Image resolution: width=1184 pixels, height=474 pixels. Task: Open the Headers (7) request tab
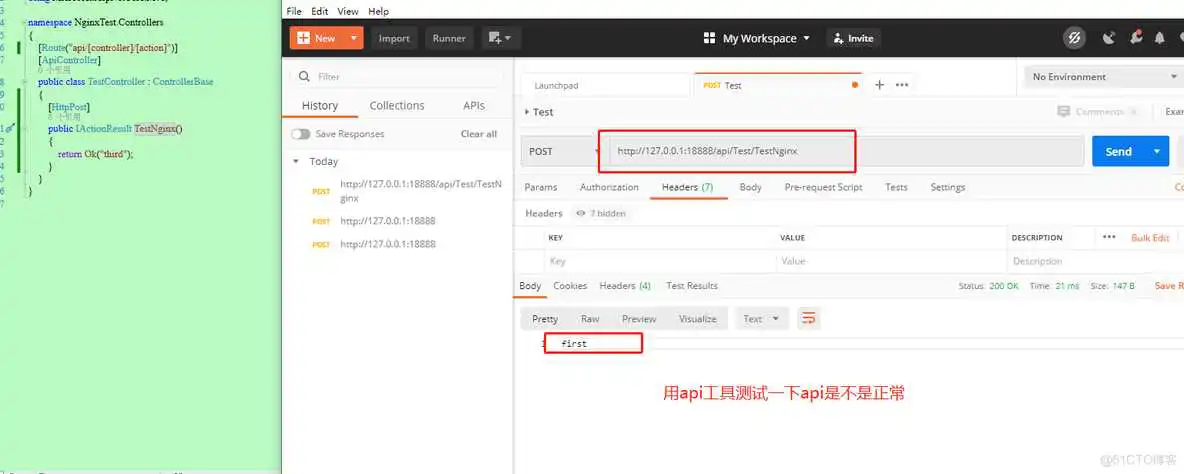pos(687,187)
